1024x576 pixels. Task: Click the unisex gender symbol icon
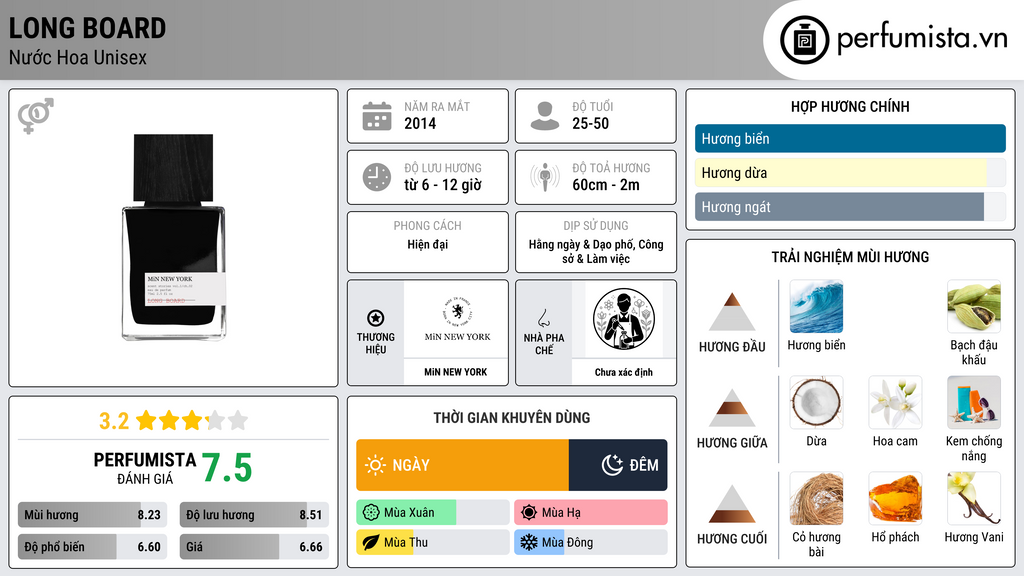click(36, 116)
